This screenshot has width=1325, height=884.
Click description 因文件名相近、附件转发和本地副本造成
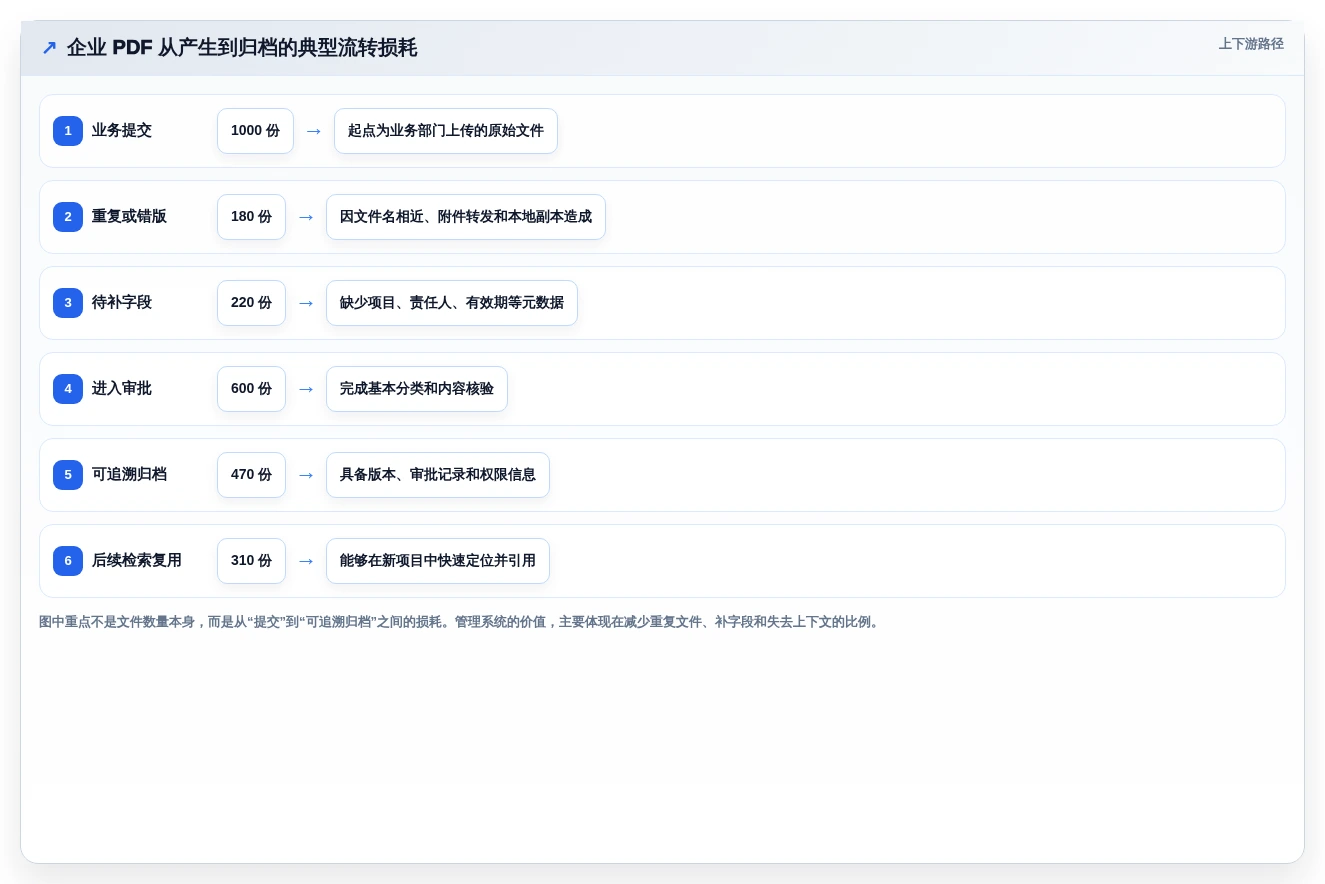click(466, 217)
